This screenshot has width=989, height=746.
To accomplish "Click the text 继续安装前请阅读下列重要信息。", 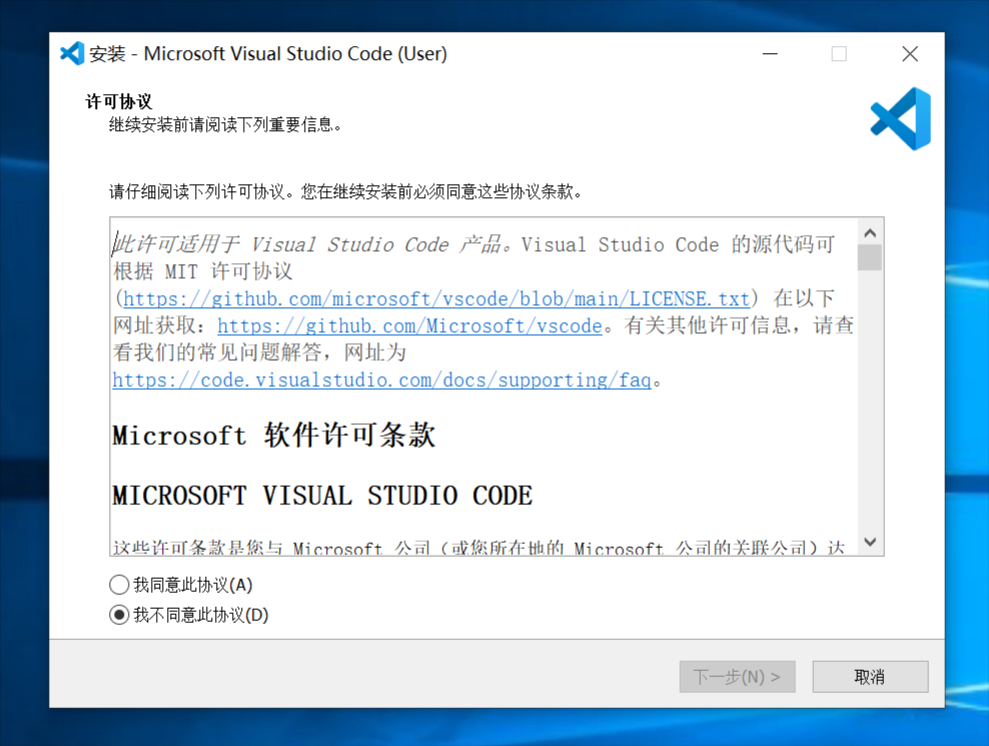I will [225, 124].
